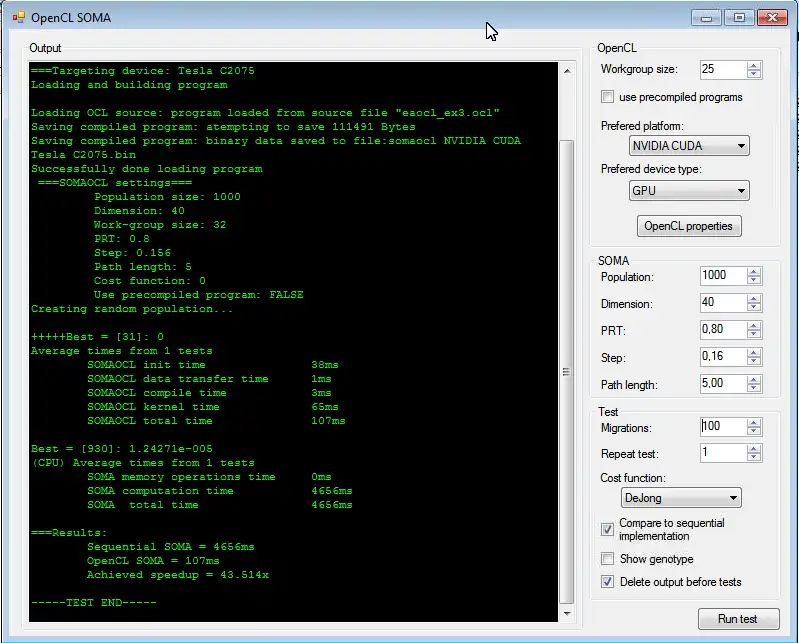Close the OpenCL SOMA window

pyautogui.click(x=773, y=17)
